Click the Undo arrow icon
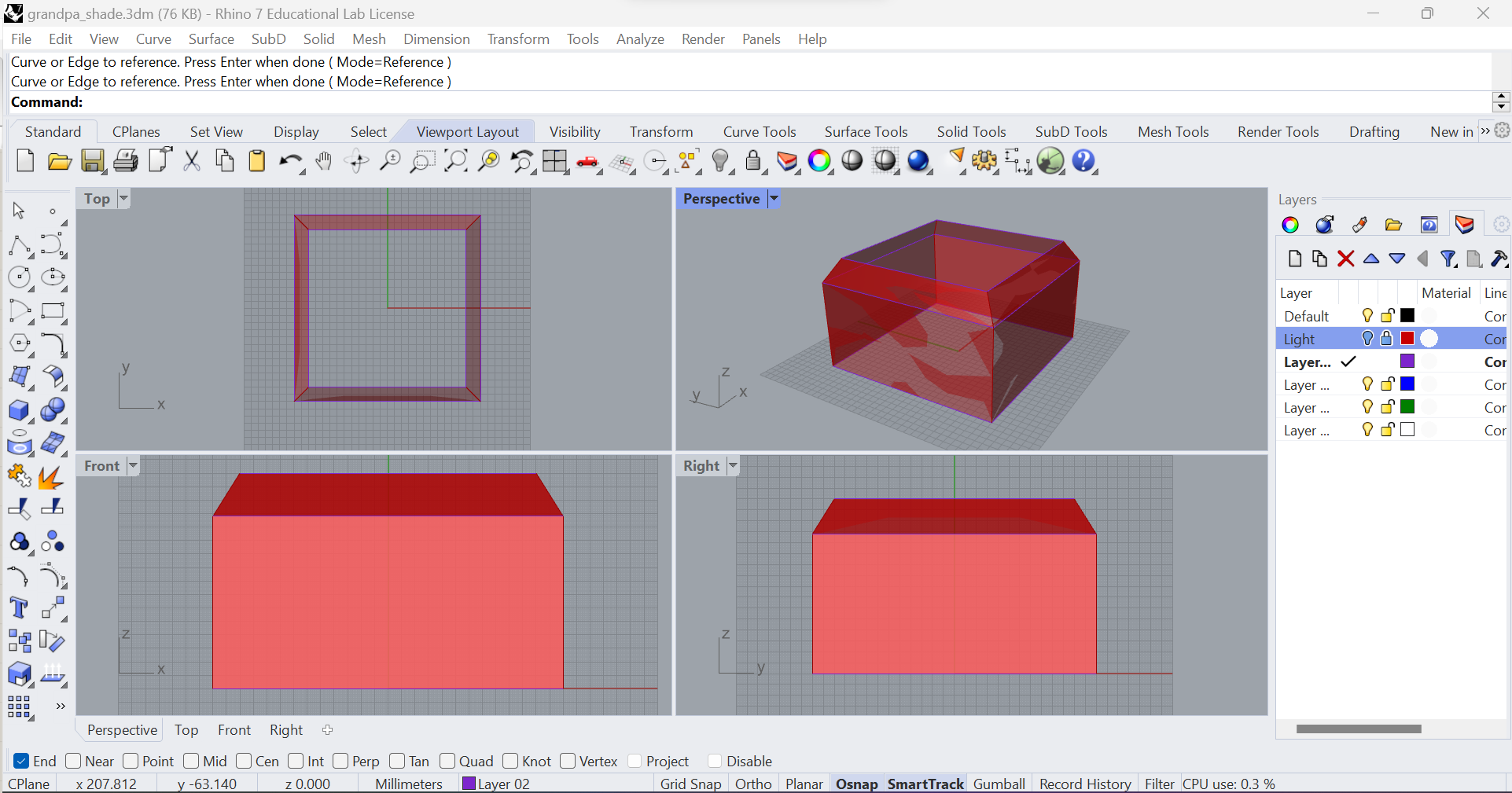The image size is (1512, 793). [290, 161]
